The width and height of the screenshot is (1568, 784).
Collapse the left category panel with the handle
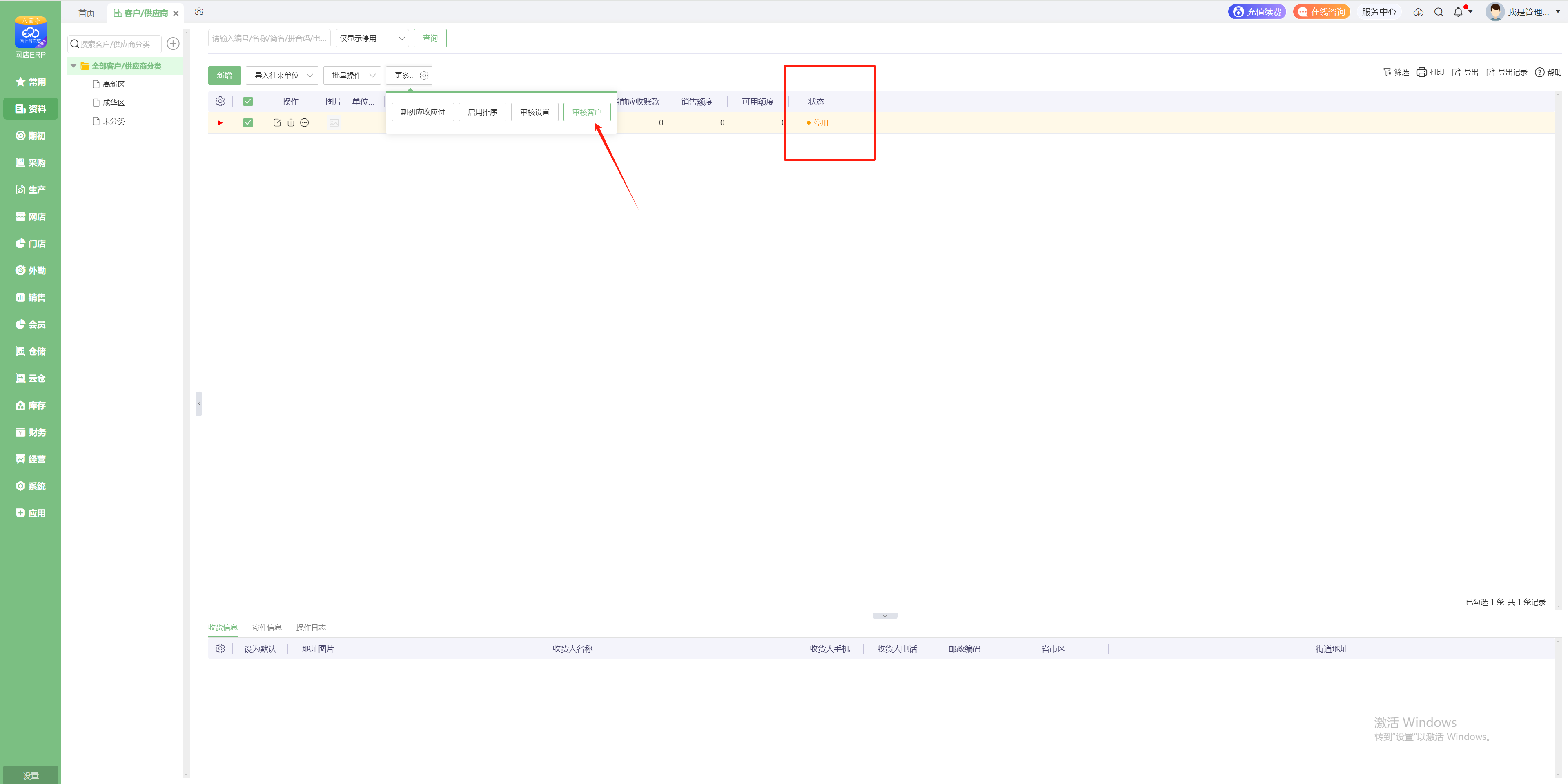pos(199,403)
